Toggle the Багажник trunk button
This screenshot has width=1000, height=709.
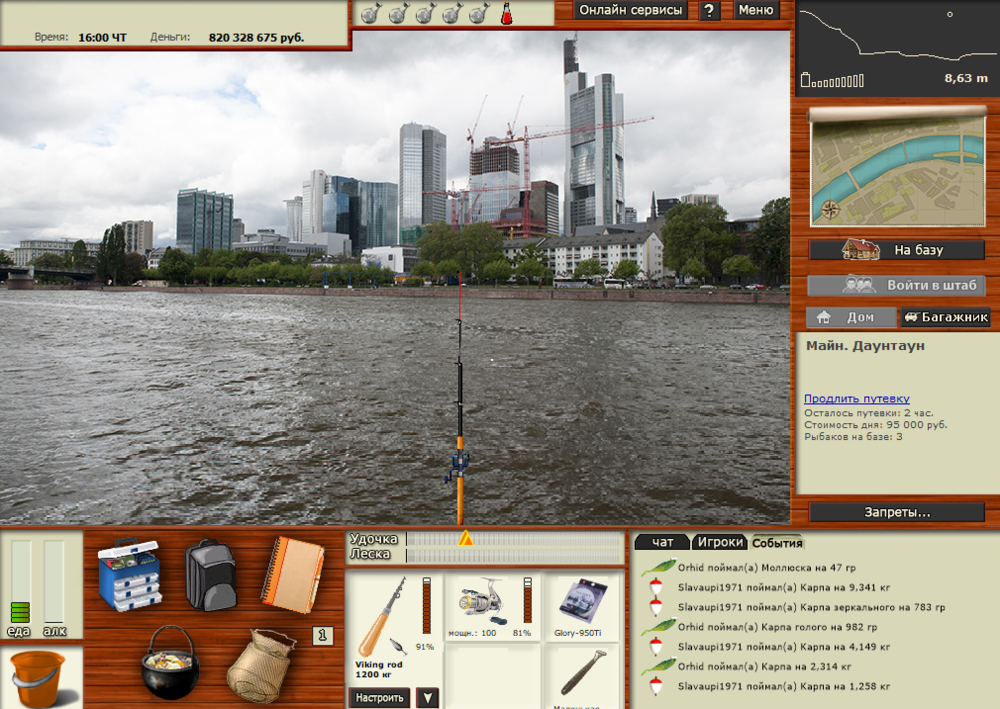[x=945, y=317]
